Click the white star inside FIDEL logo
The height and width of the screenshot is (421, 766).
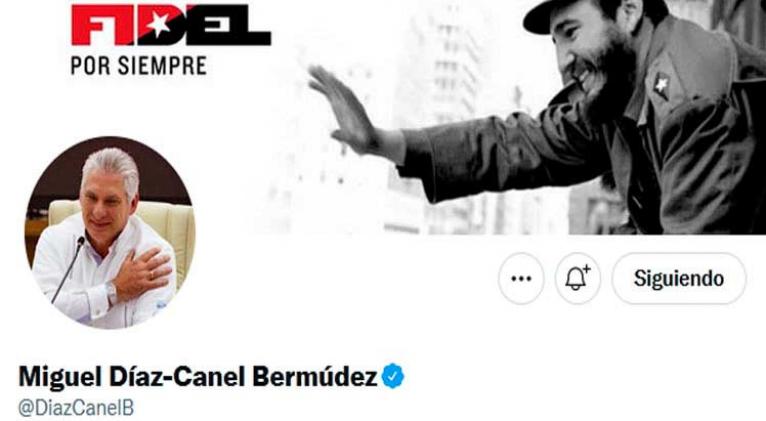coord(159,23)
